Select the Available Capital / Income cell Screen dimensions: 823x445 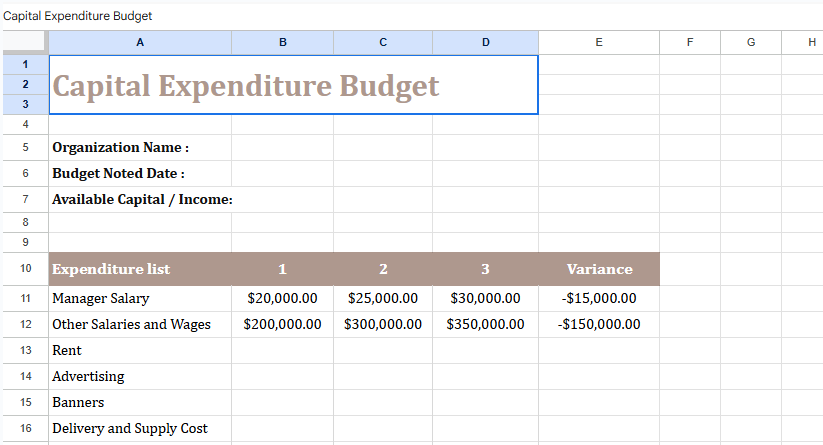pos(140,200)
